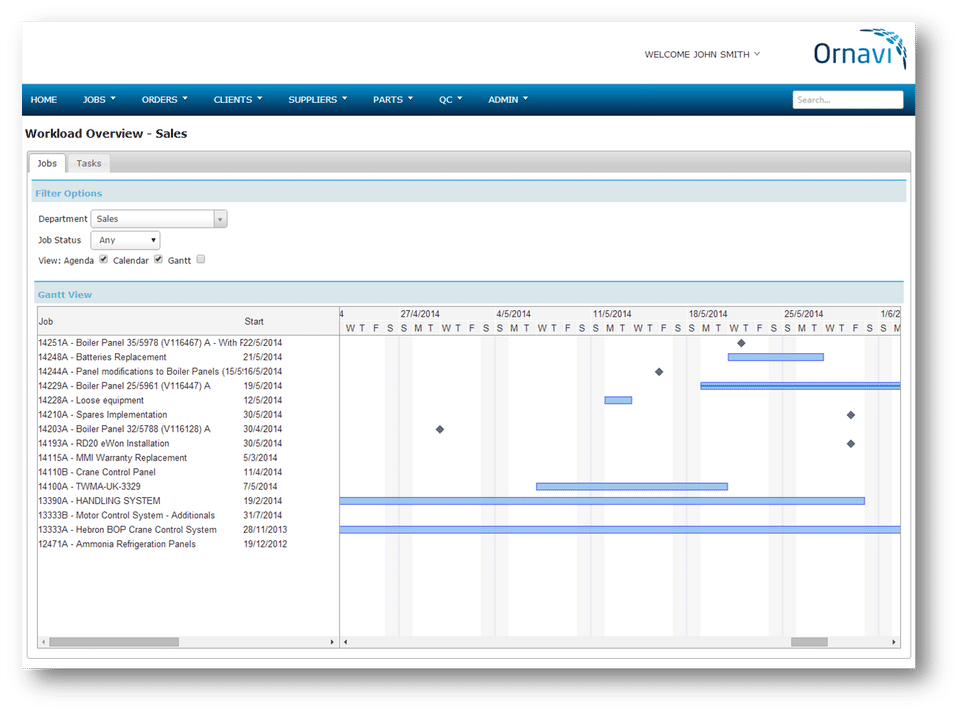Click milestone diamond for job 14244A
Image resolution: width=960 pixels, height=713 pixels.
(x=659, y=371)
